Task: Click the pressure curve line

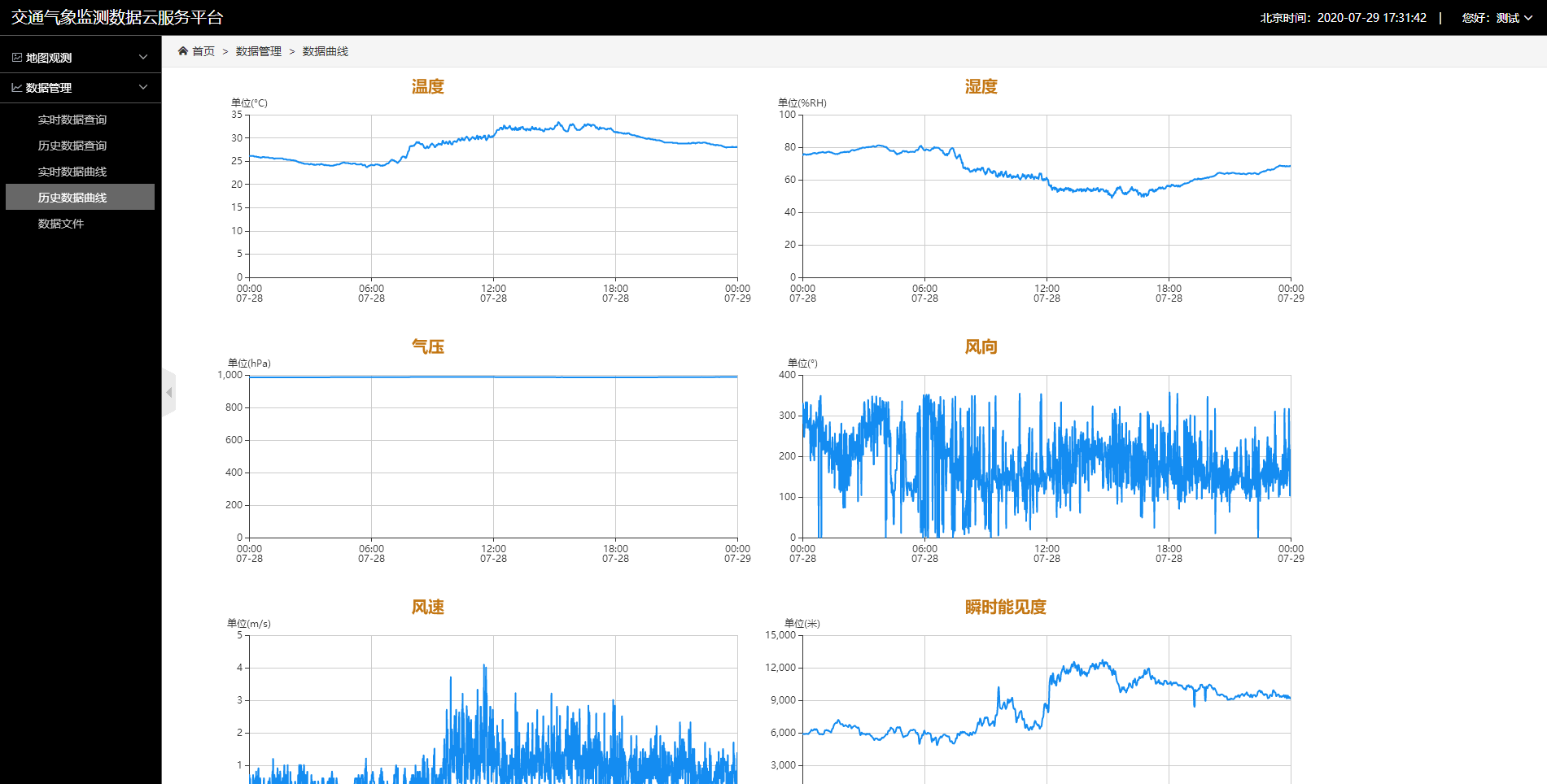Action: 493,377
